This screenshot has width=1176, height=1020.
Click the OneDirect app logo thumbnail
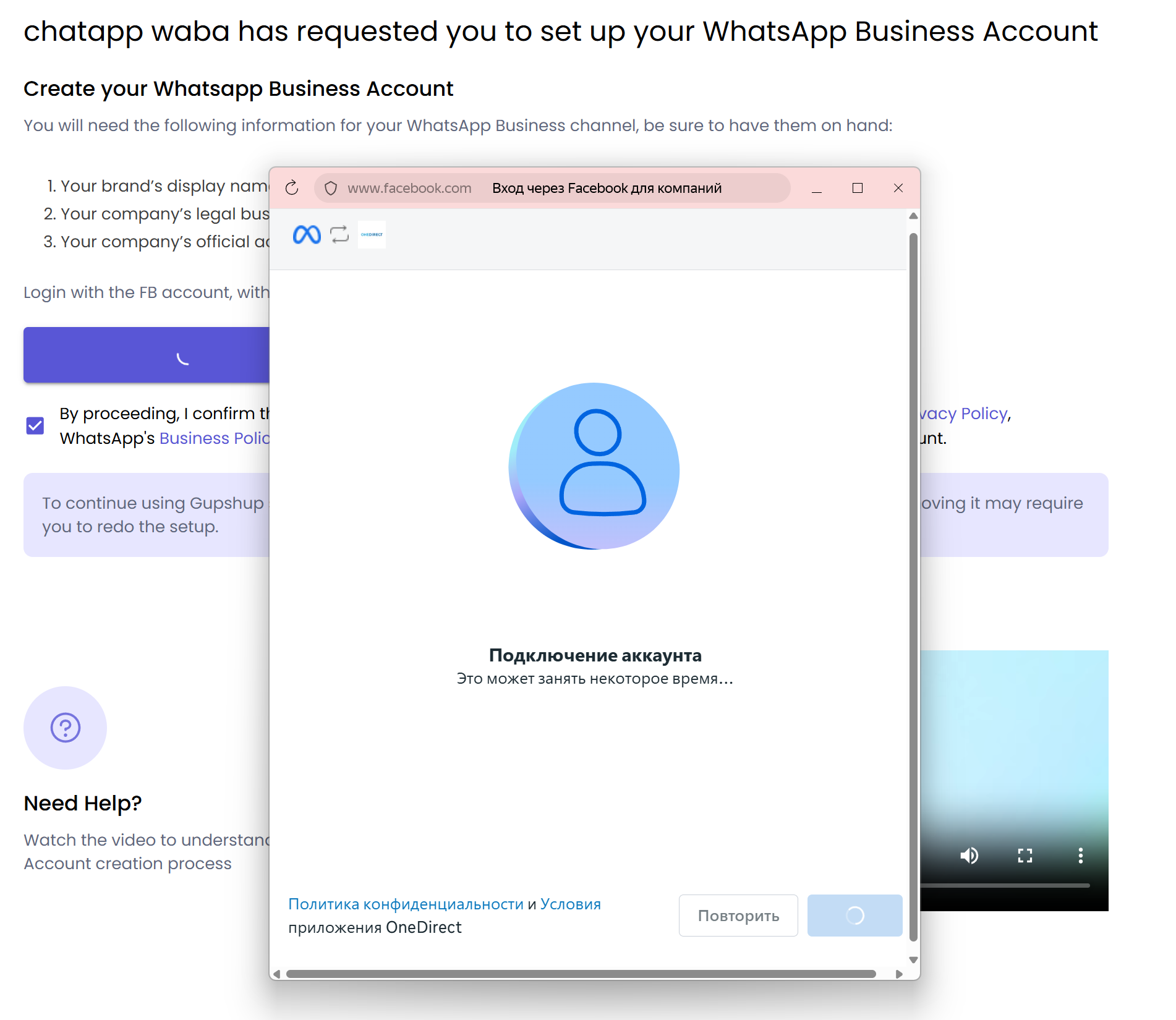pos(372,235)
